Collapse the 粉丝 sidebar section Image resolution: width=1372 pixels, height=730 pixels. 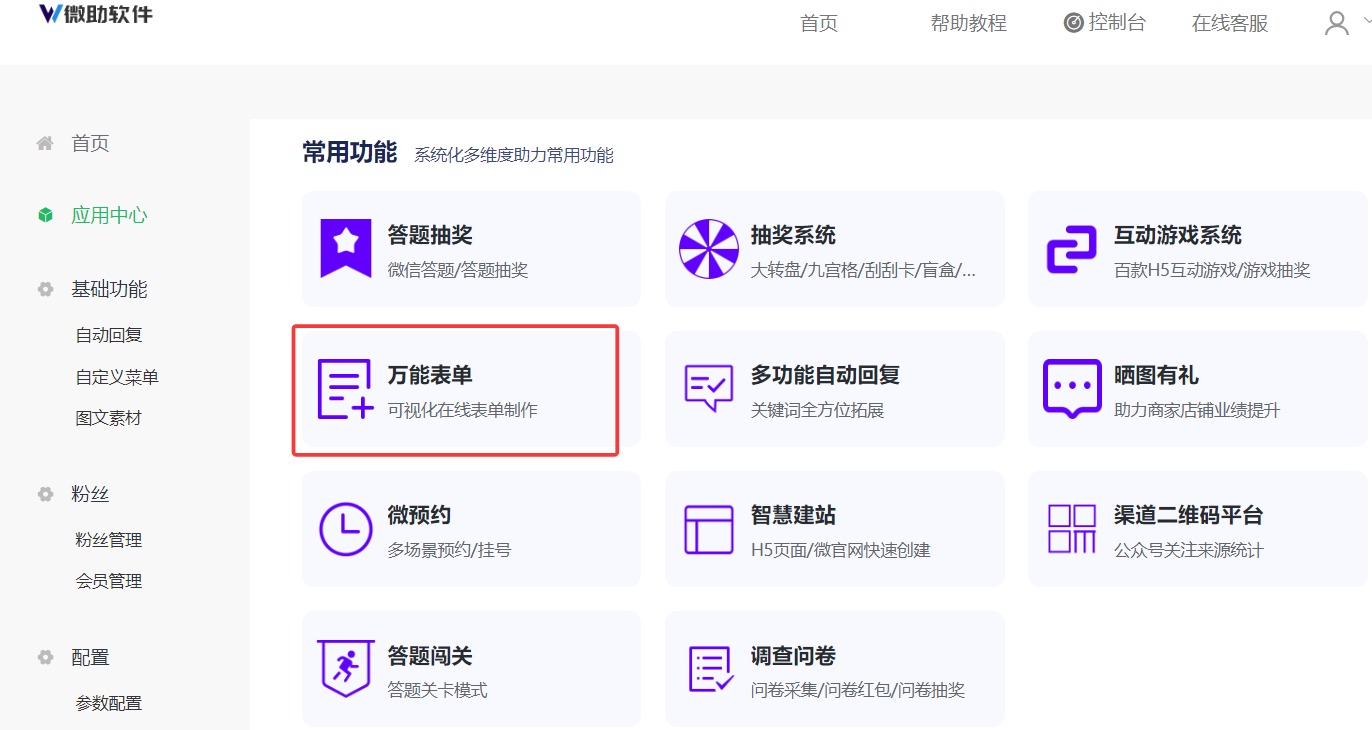point(90,493)
